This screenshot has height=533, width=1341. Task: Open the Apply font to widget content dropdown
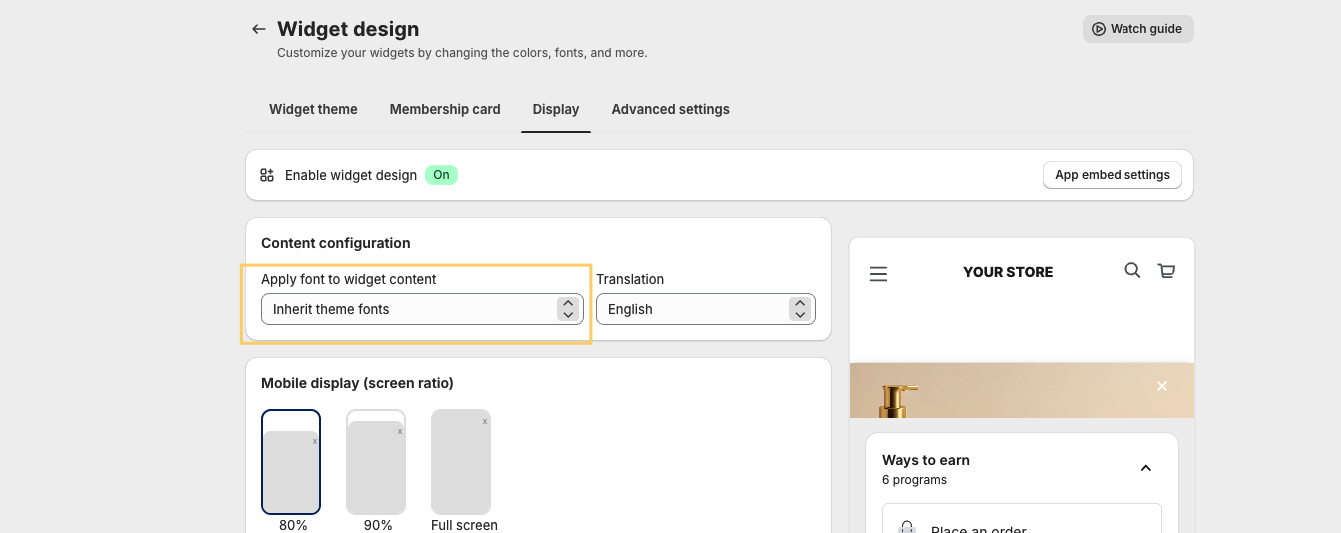[x=421, y=309]
